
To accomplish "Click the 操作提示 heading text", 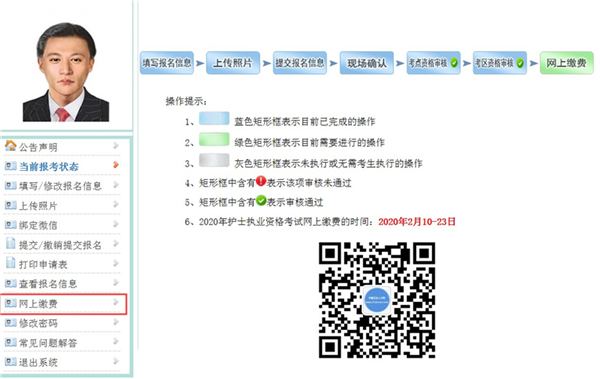I will (x=186, y=101).
